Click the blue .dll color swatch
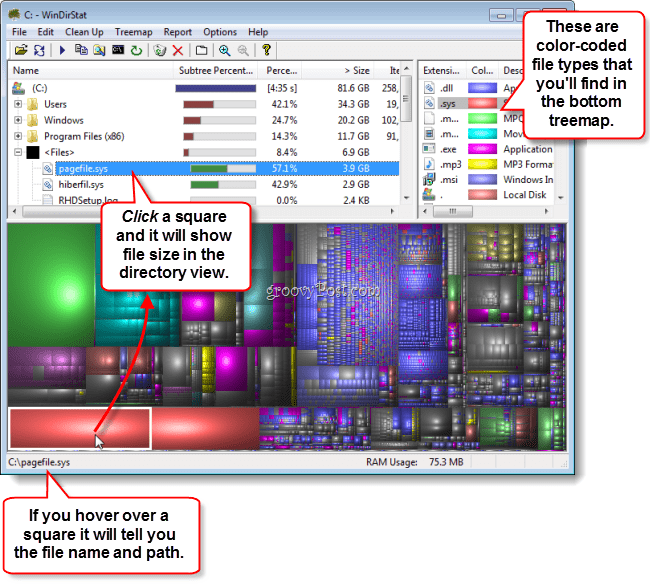 pyautogui.click(x=482, y=87)
